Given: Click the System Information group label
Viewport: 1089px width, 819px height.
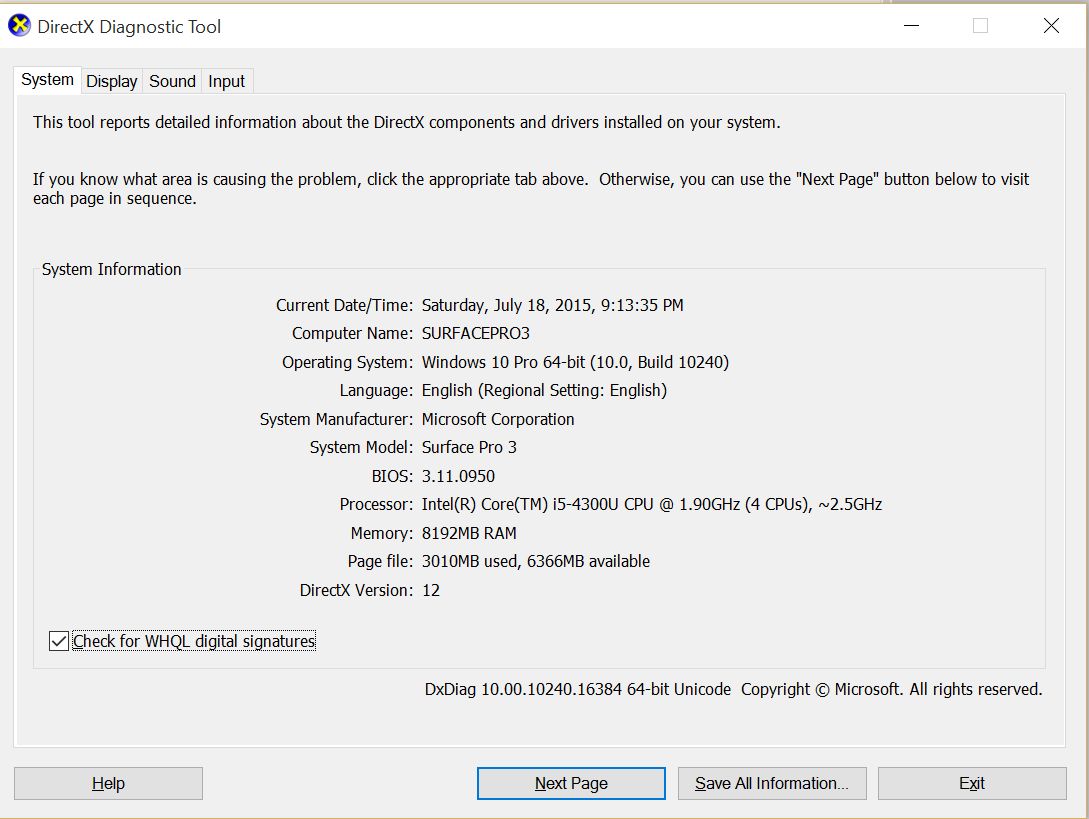Looking at the screenshot, I should 111,270.
